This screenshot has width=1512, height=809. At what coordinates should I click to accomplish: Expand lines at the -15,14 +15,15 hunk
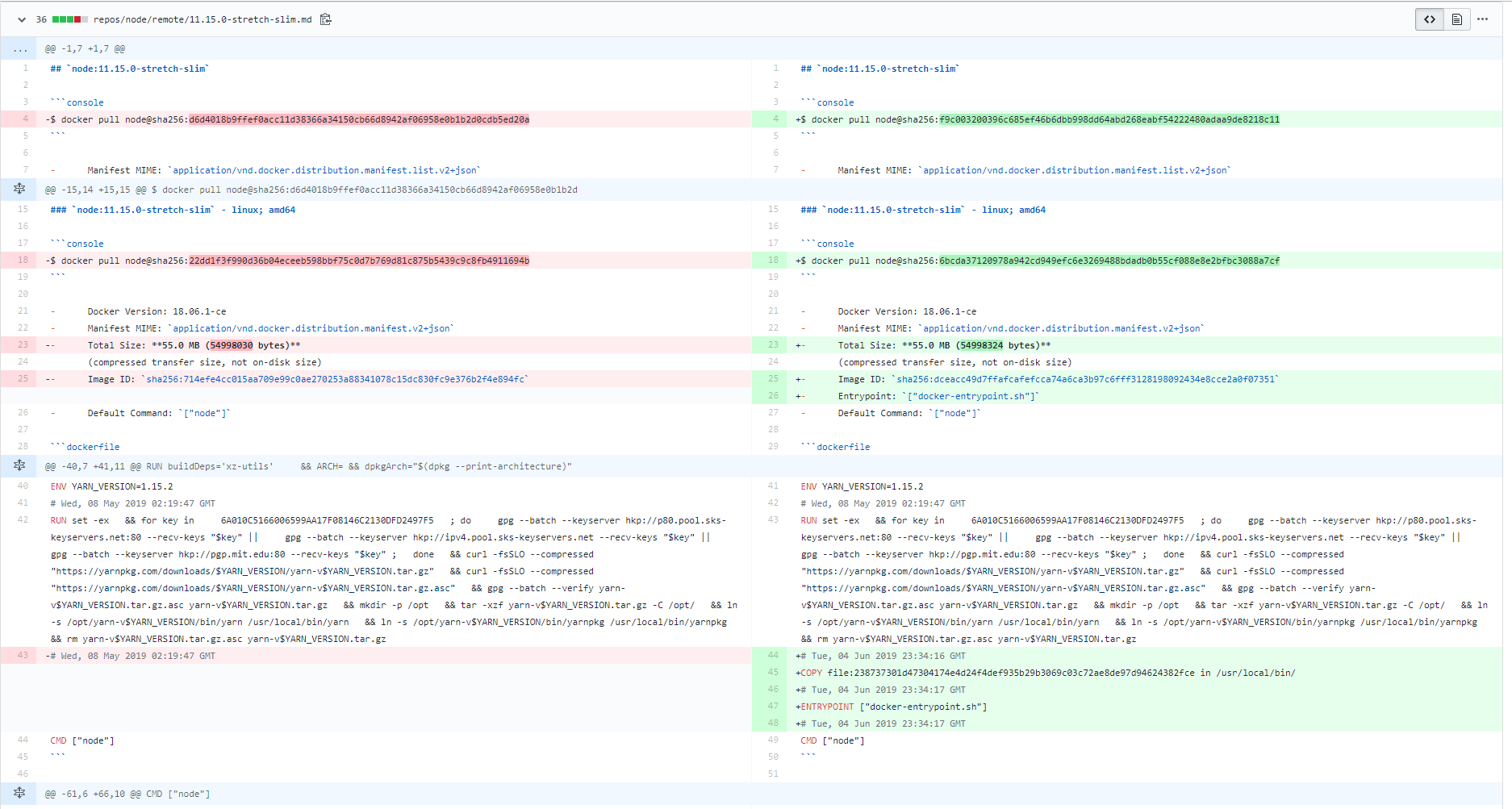19,190
